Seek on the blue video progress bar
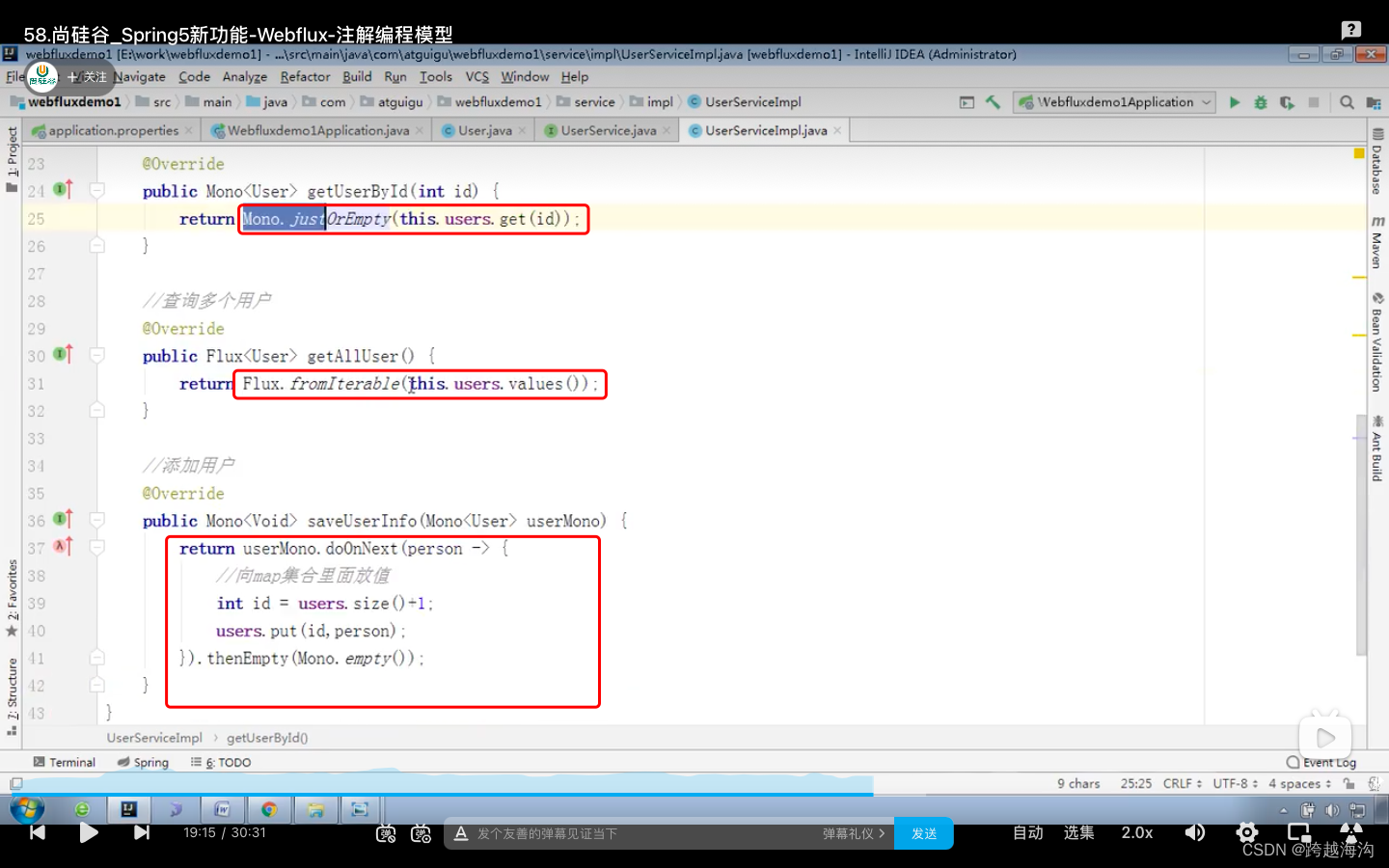The width and height of the screenshot is (1389, 868). point(442,795)
